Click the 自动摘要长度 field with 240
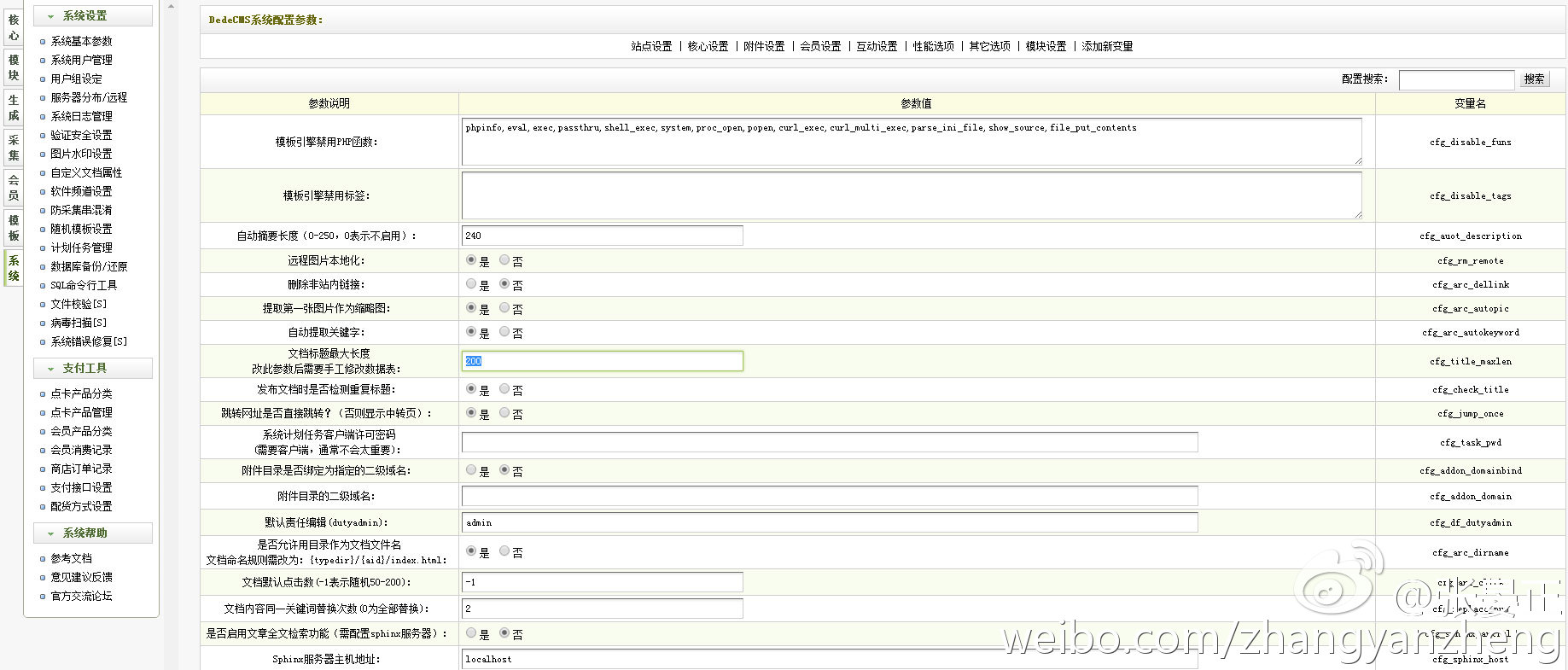Viewport: 1568px width, 670px height. tap(603, 236)
